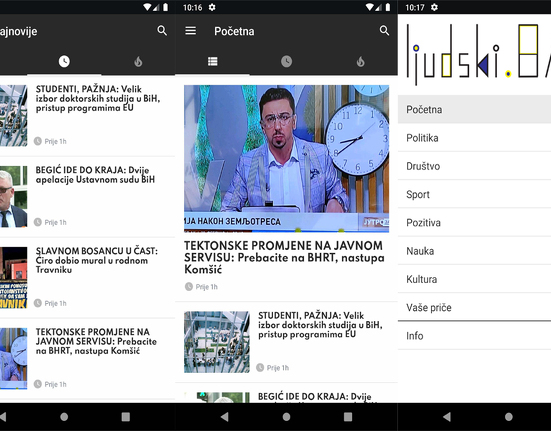Tap Android back button in Početna screen
The width and height of the screenshot is (551, 431).
pyautogui.click(x=225, y=417)
